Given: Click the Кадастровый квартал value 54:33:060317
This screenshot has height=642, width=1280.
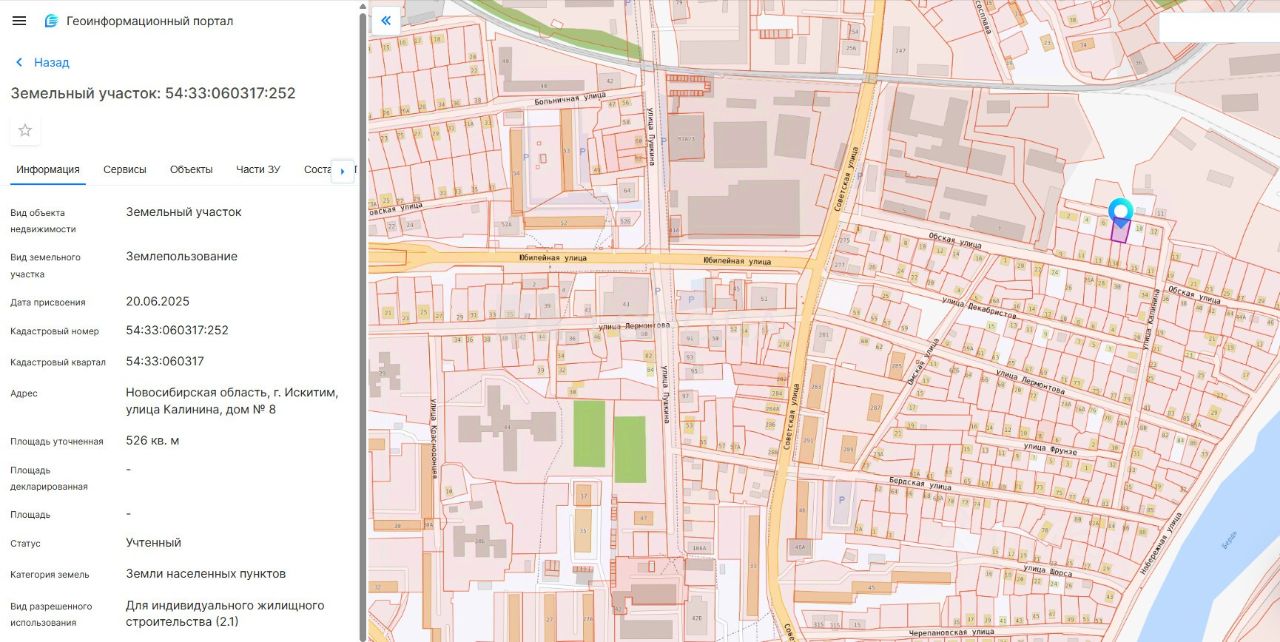Looking at the screenshot, I should coord(165,361).
